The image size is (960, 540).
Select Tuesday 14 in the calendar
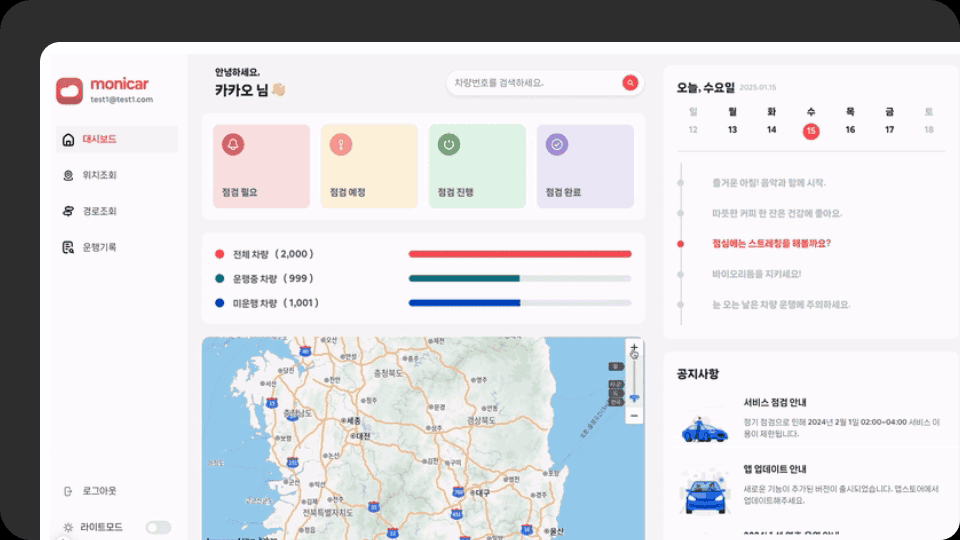point(771,130)
